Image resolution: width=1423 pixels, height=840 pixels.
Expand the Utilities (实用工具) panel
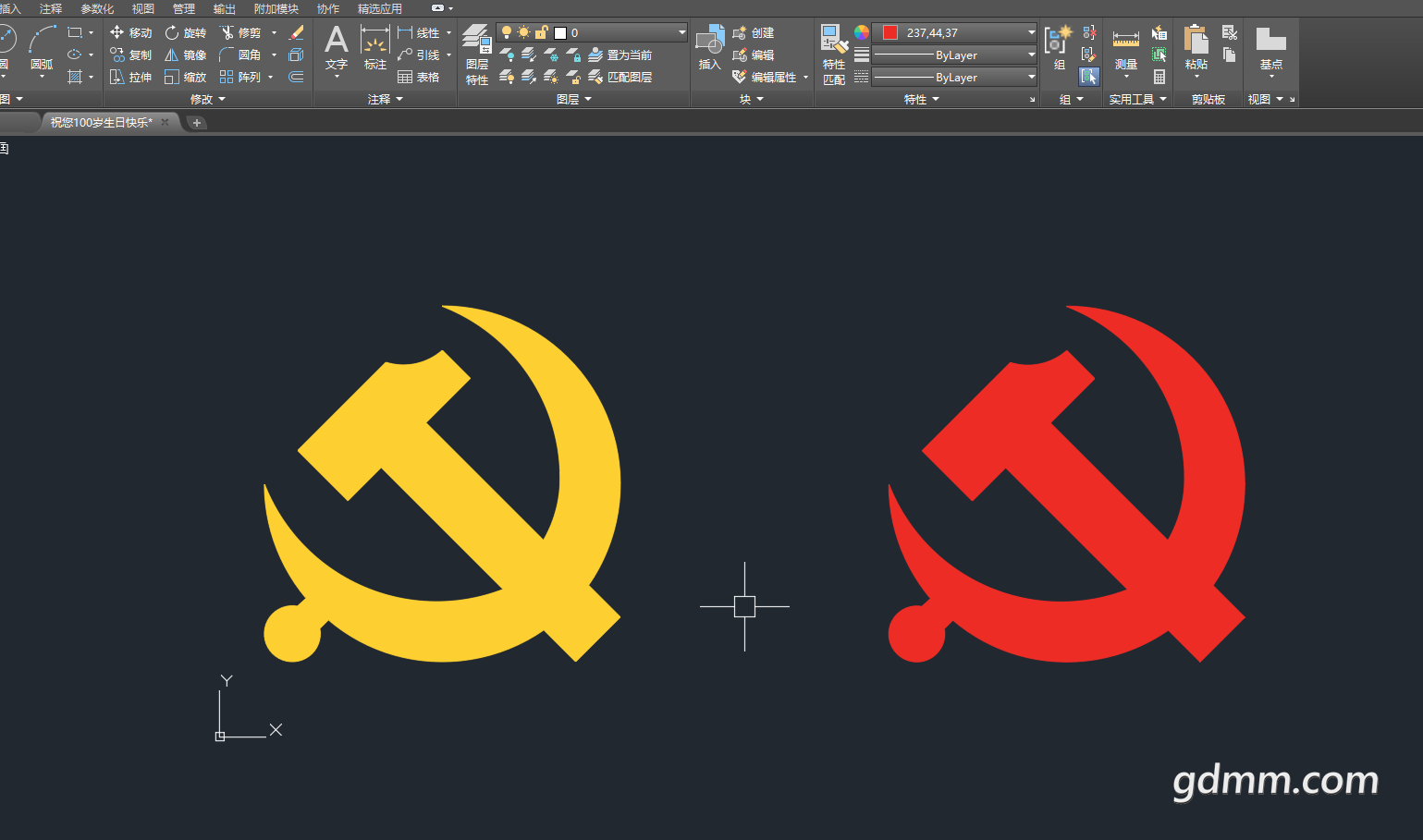click(1138, 99)
